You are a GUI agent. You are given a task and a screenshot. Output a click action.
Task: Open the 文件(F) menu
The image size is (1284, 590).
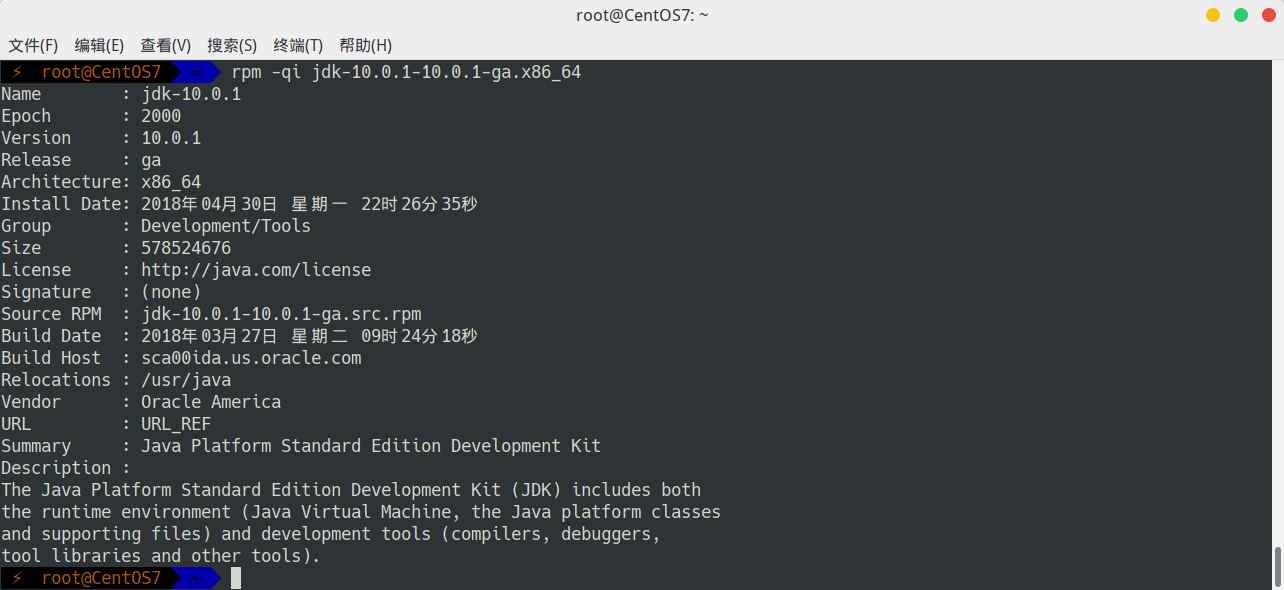[x=33, y=46]
